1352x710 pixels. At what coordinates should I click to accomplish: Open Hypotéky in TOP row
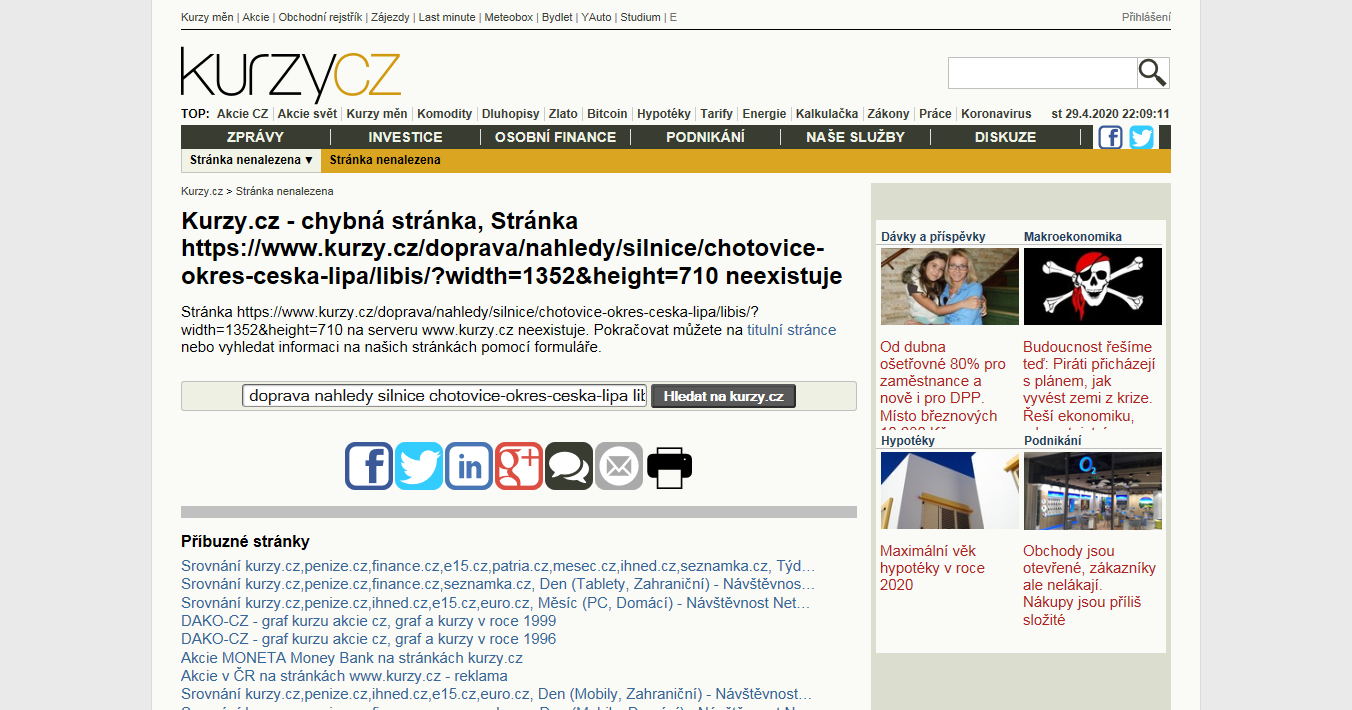tap(664, 114)
